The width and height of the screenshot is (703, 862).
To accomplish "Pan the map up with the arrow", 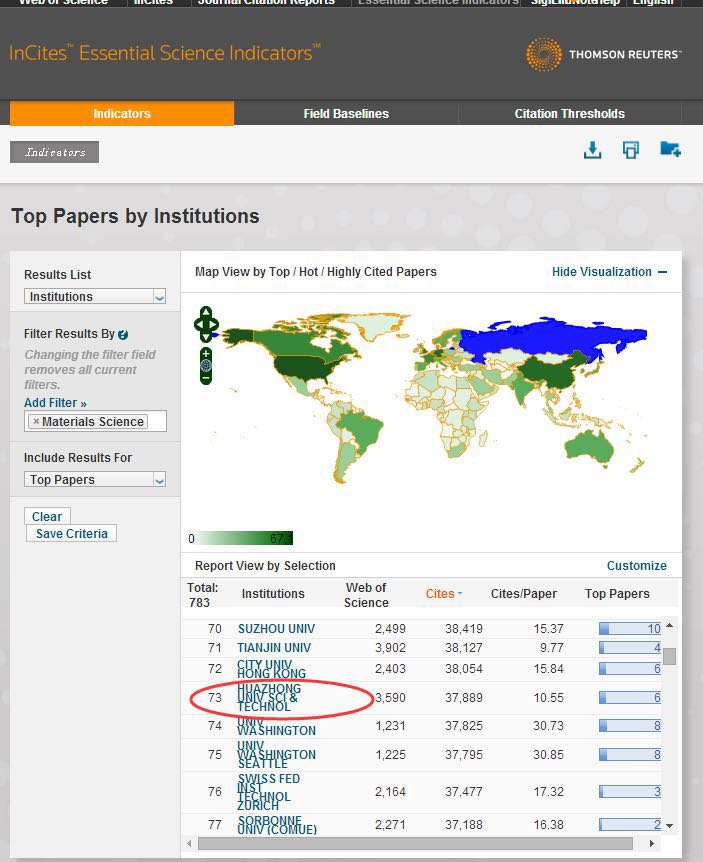I will tap(206, 312).
